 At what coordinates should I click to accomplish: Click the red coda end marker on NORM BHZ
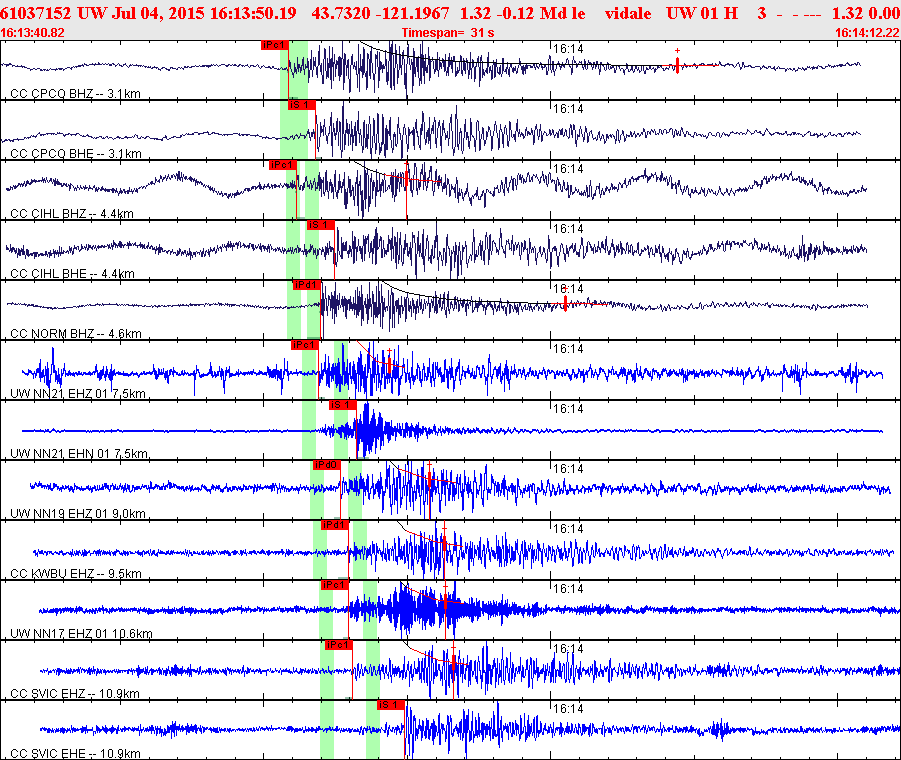click(x=565, y=303)
